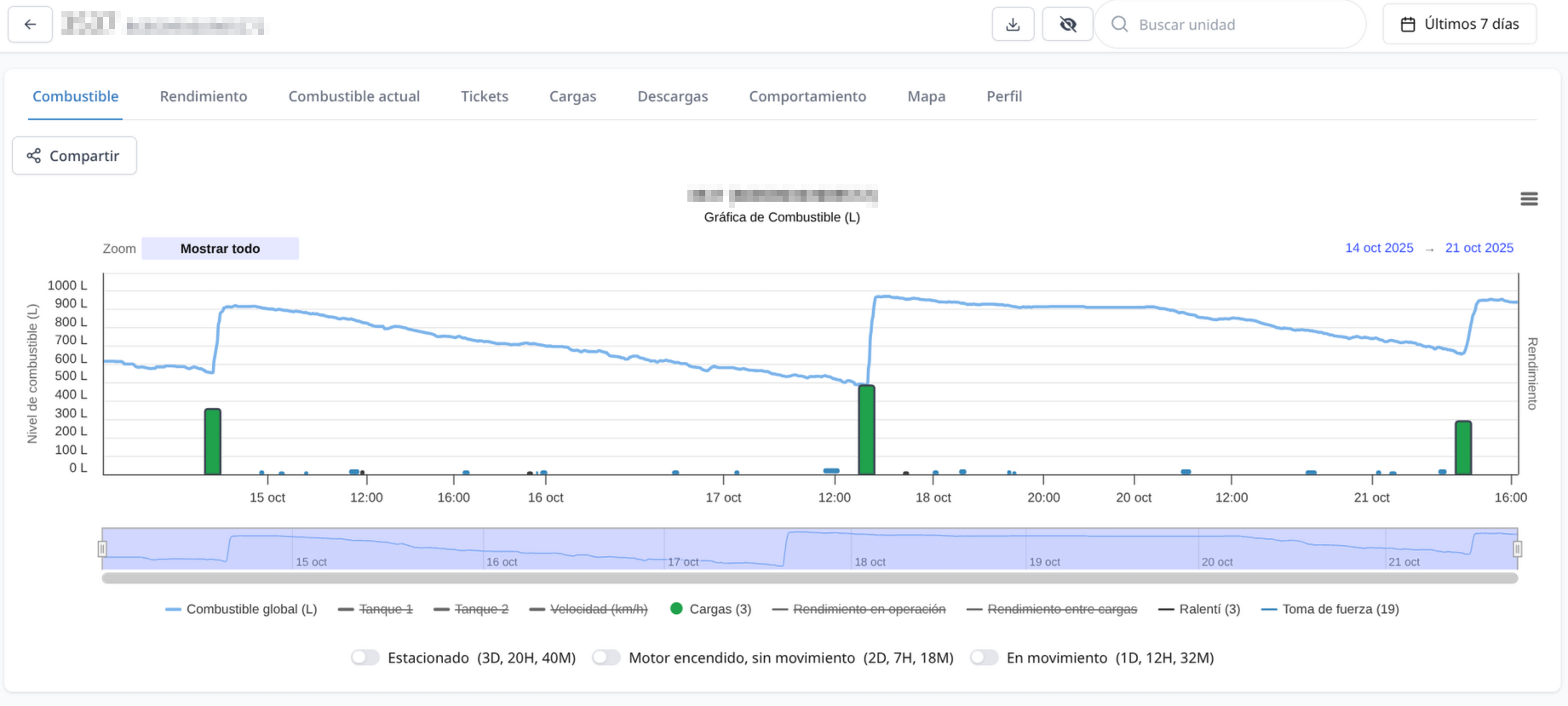Focus the Buscar unidad search field
The image size is (1568, 706).
coord(1235,25)
